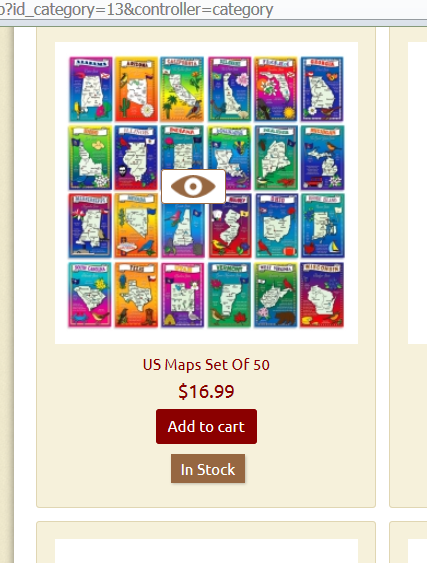Select the California map postcard

(x=182, y=89)
